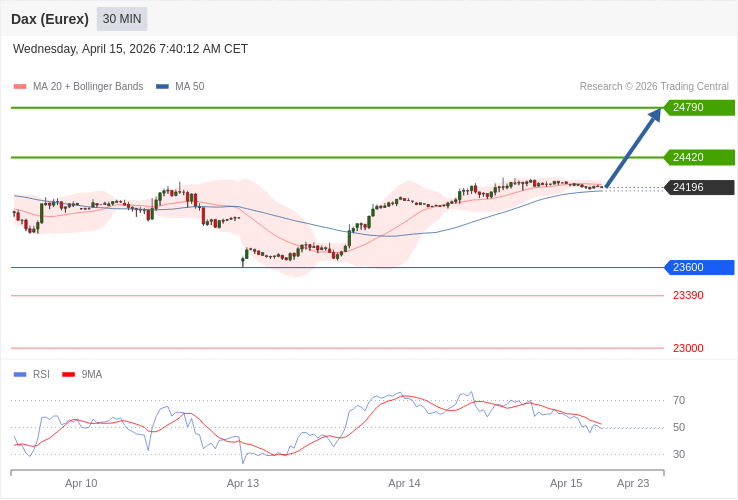Click the Apr 13 date axis marker
738x500 pixels.
coord(243,483)
